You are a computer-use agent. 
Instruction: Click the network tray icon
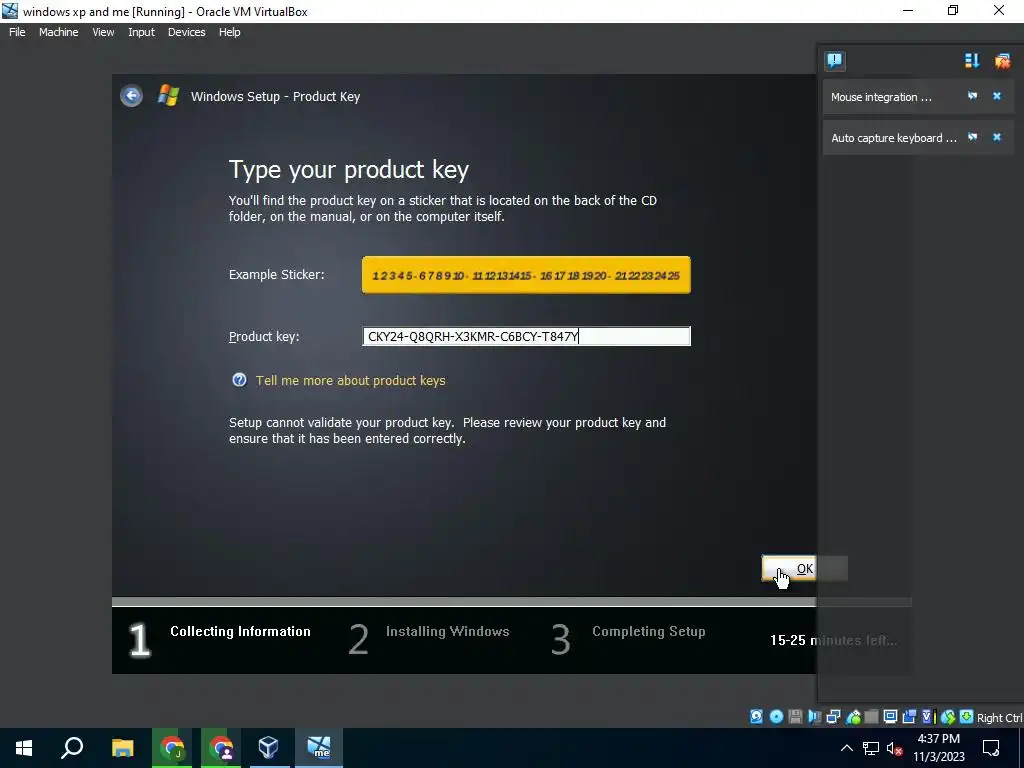coord(871,748)
